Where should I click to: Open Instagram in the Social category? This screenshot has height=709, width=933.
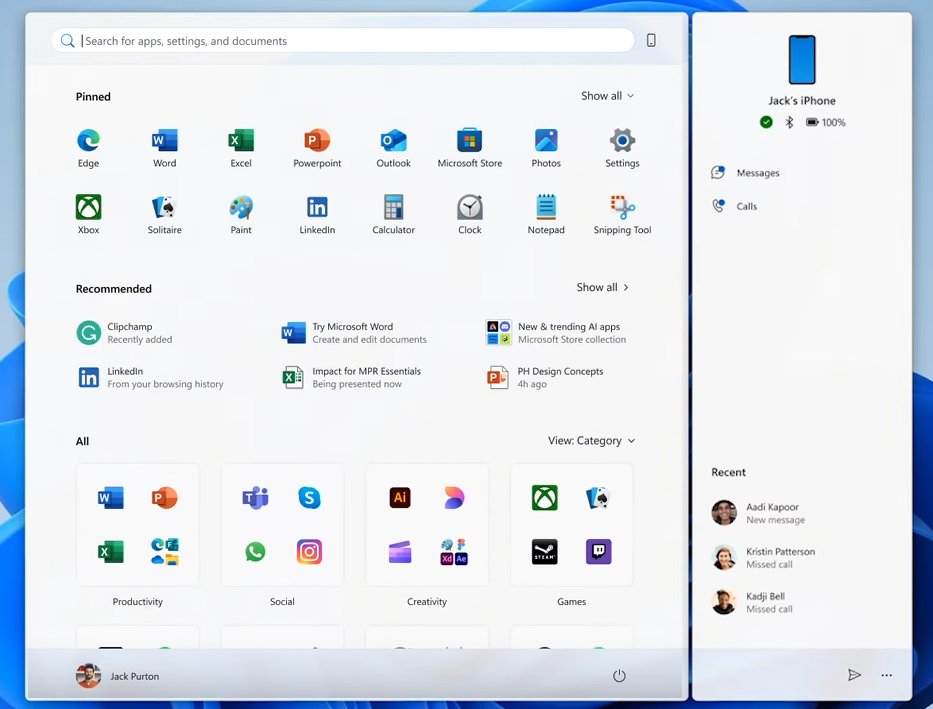coord(309,551)
